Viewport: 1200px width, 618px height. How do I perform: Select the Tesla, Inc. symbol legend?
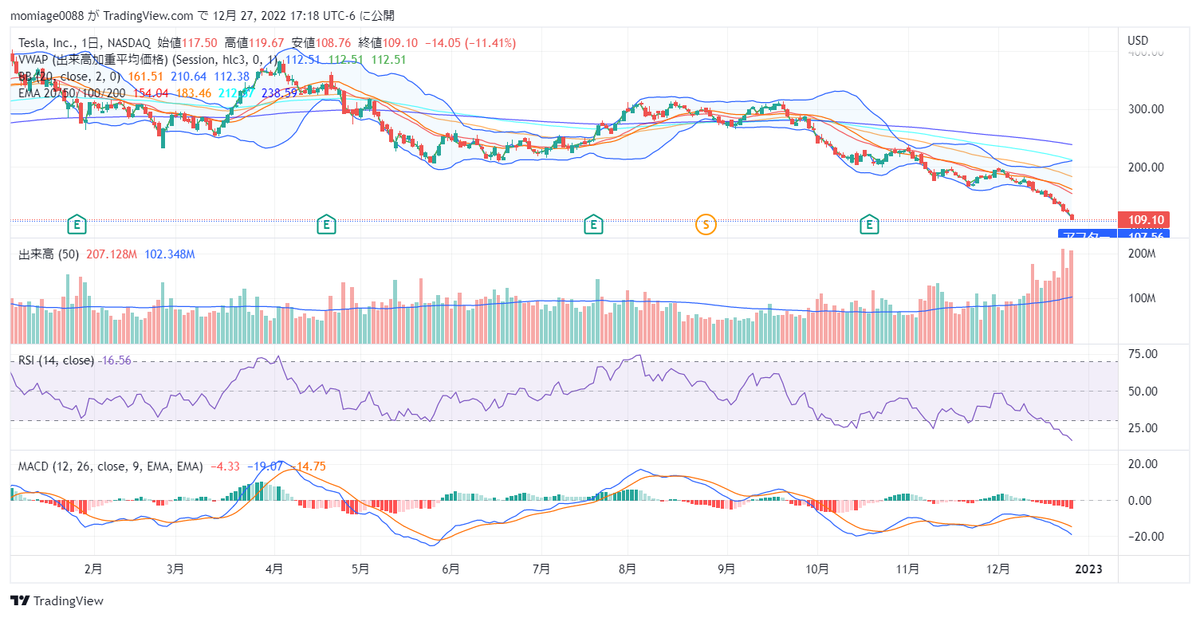click(85, 44)
